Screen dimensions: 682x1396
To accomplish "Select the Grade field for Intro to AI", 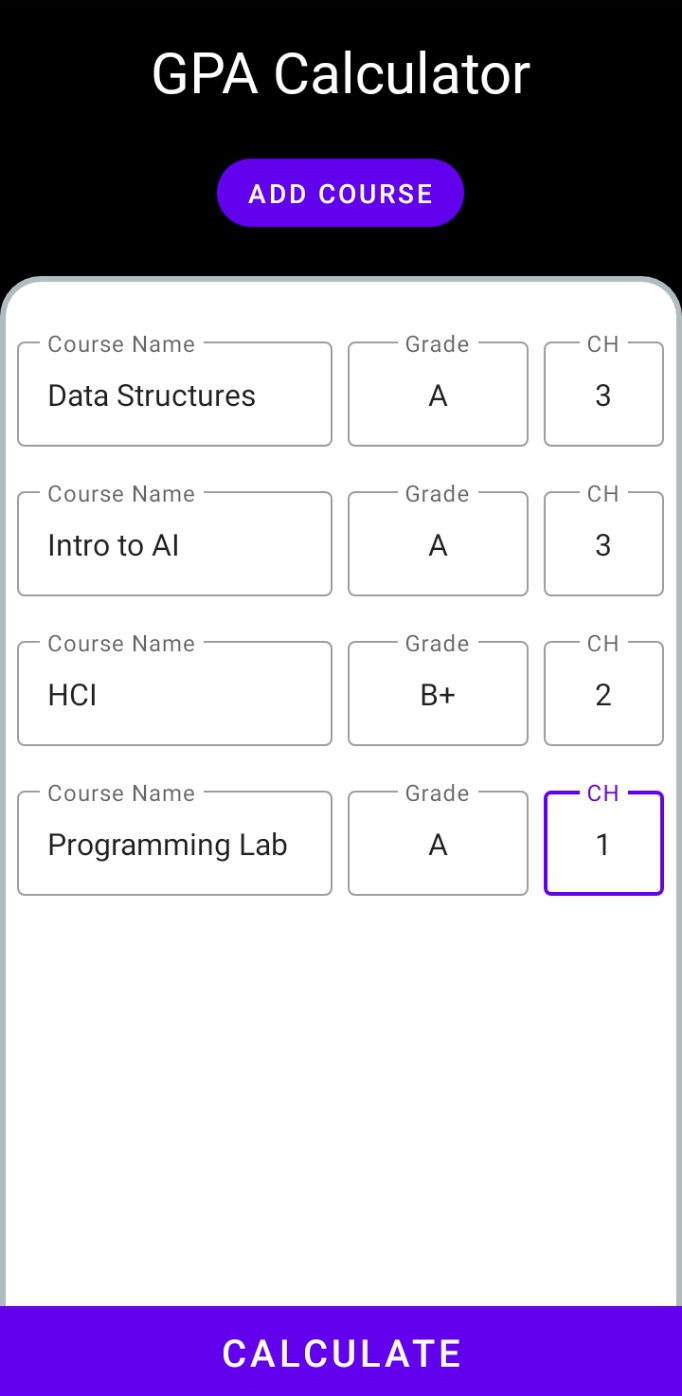I will [437, 544].
